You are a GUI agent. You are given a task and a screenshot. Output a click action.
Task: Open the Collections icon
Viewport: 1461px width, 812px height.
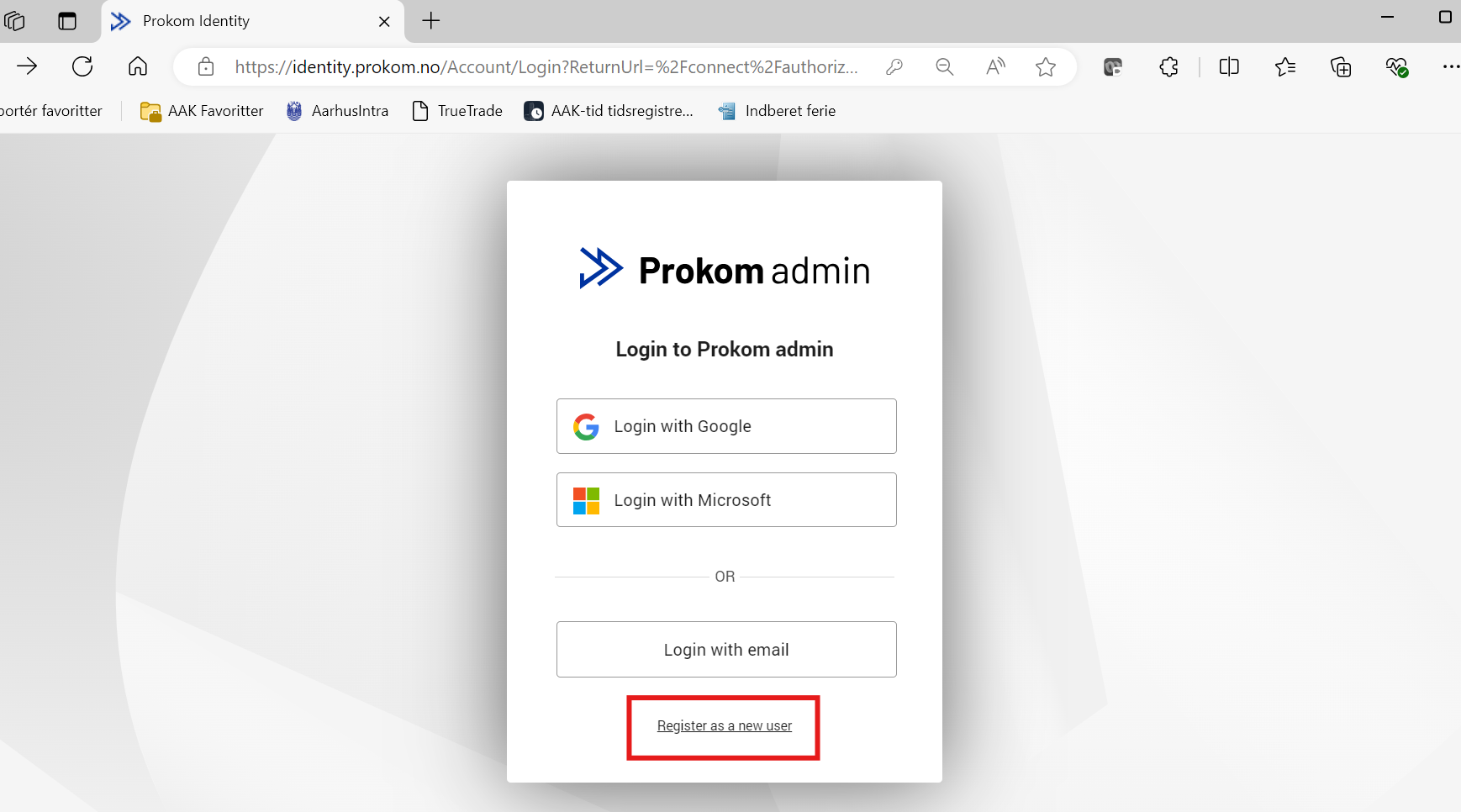pos(1341,67)
